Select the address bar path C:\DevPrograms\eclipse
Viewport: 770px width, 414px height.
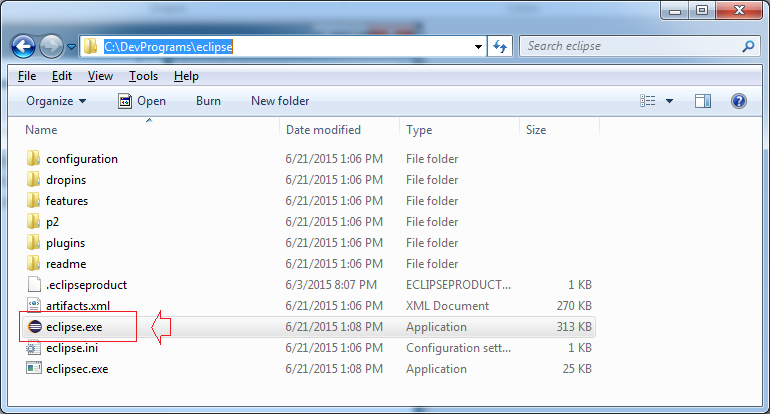click(x=168, y=47)
